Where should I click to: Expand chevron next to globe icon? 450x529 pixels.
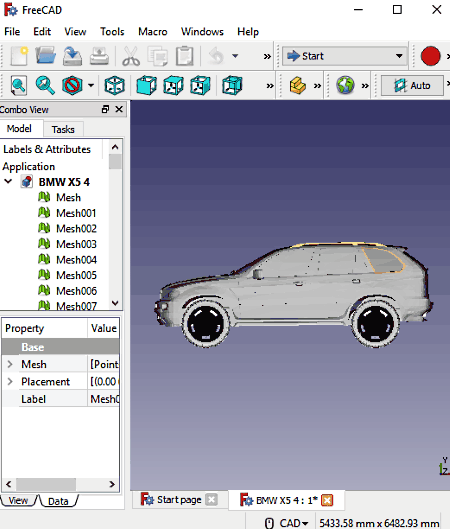click(365, 86)
